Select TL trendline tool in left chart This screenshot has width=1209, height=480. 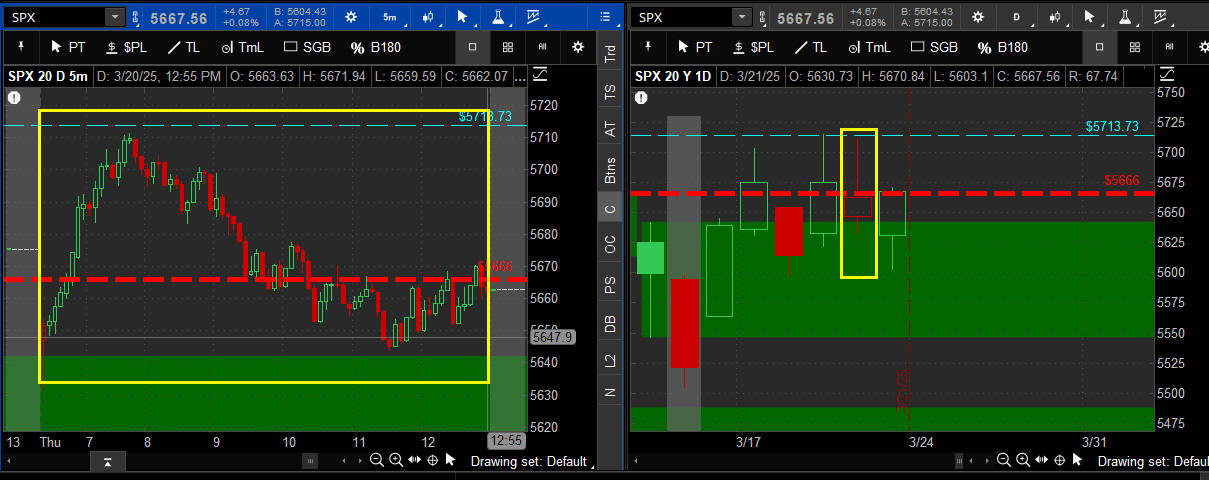click(x=183, y=47)
